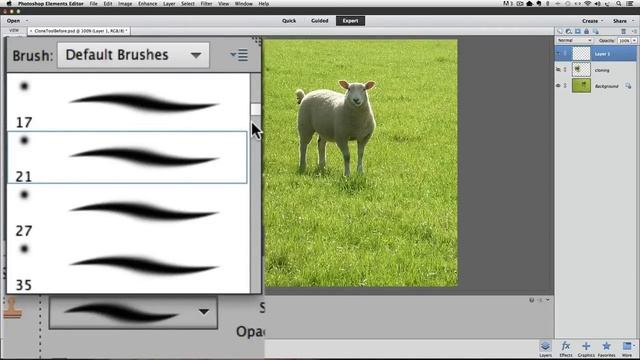Open the Default Brushes dropdown
Viewport: 640px width, 360px height.
(x=133, y=55)
